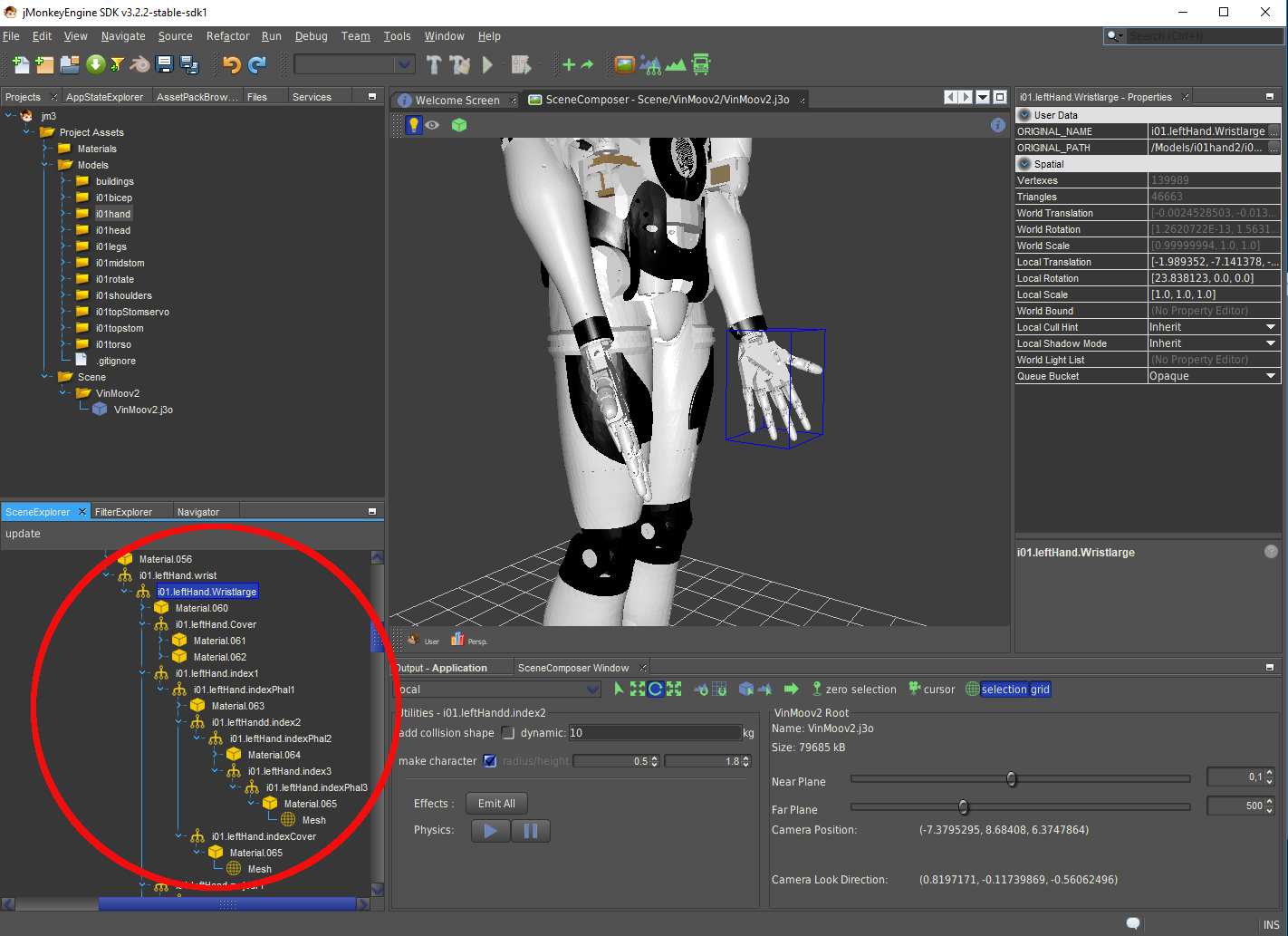The width and height of the screenshot is (1288, 936).
Task: Click the New Project toolbar icon
Action: (x=44, y=64)
